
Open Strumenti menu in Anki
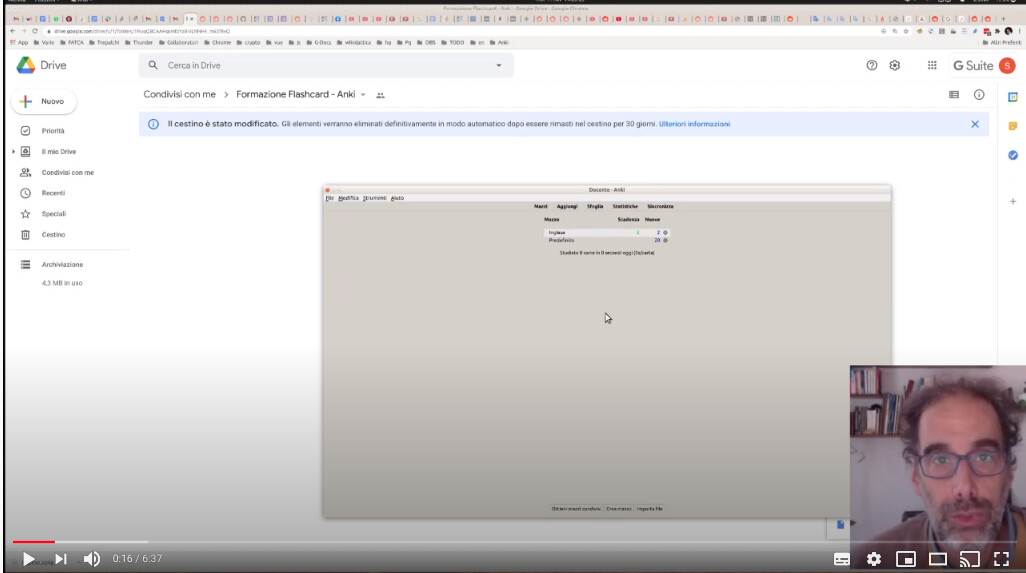(374, 198)
